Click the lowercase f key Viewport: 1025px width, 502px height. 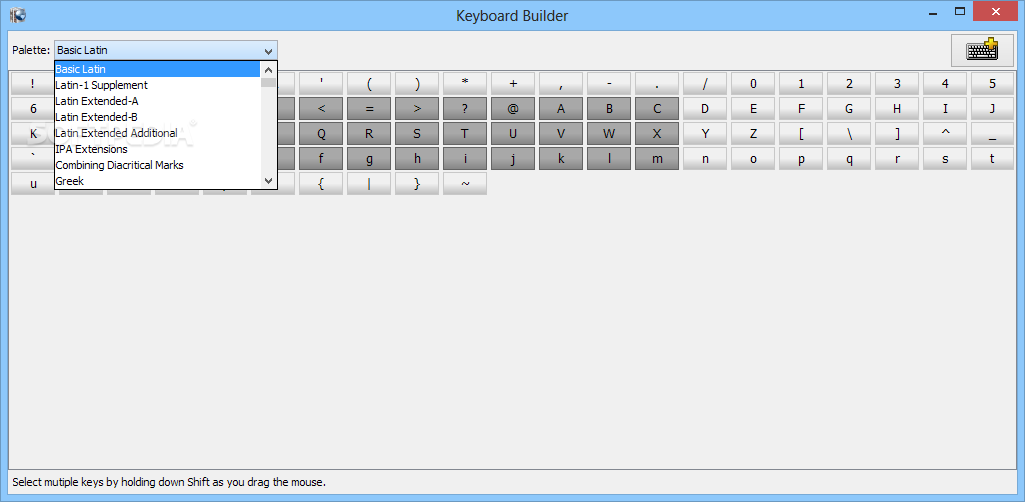click(321, 158)
